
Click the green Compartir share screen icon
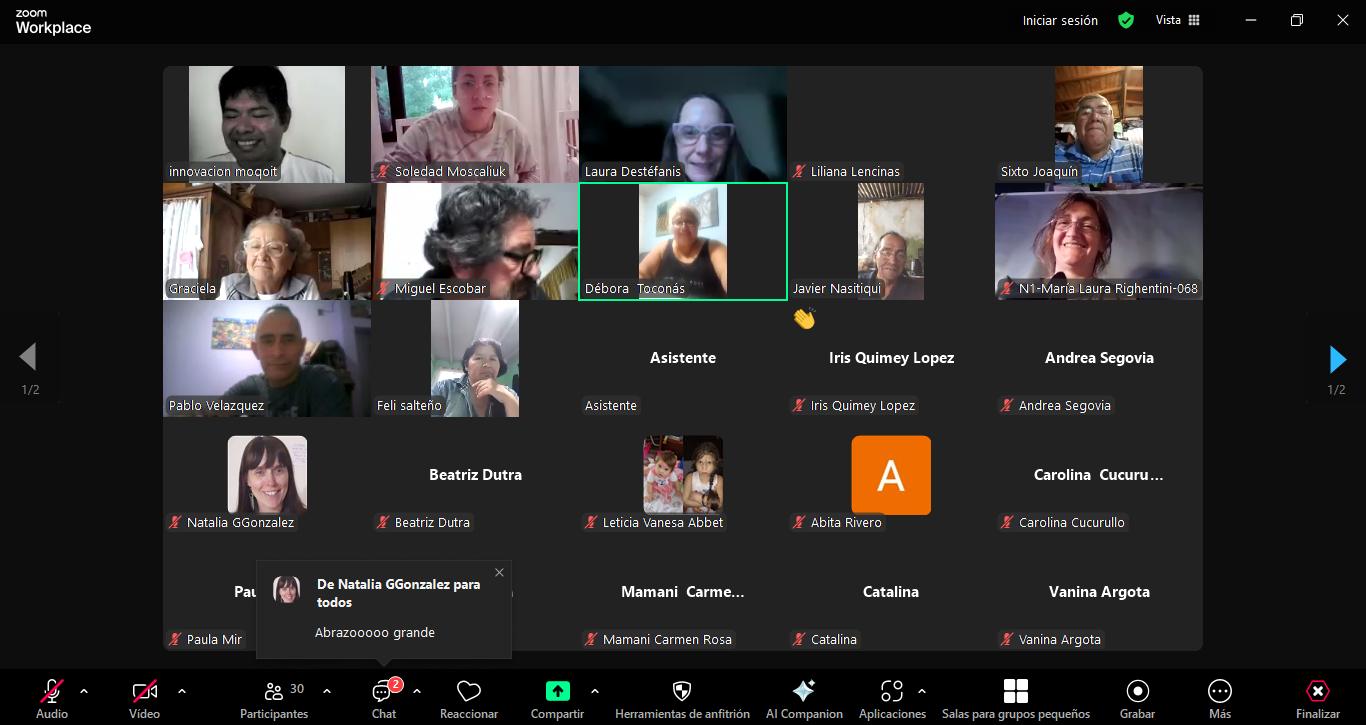557,691
